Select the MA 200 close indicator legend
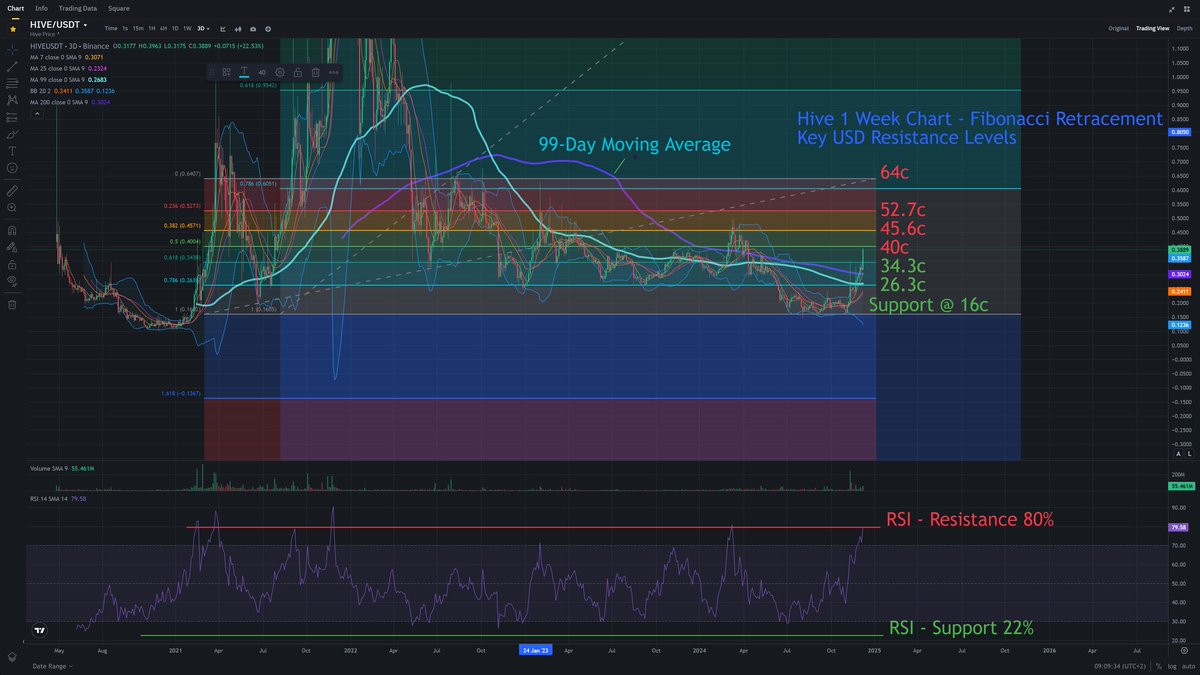This screenshot has width=1200, height=675. coord(70,102)
